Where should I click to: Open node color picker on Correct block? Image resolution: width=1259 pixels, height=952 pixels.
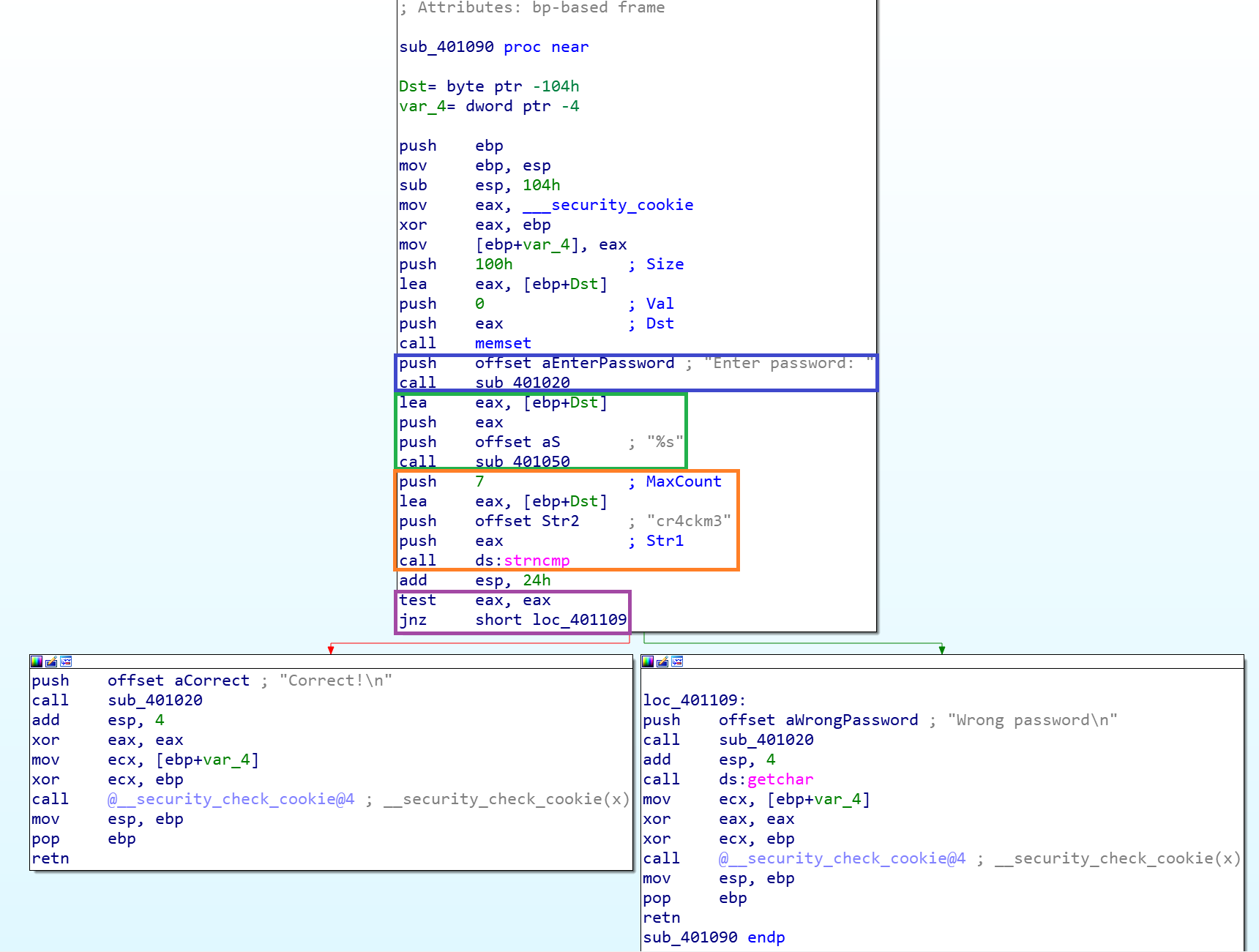click(37, 661)
